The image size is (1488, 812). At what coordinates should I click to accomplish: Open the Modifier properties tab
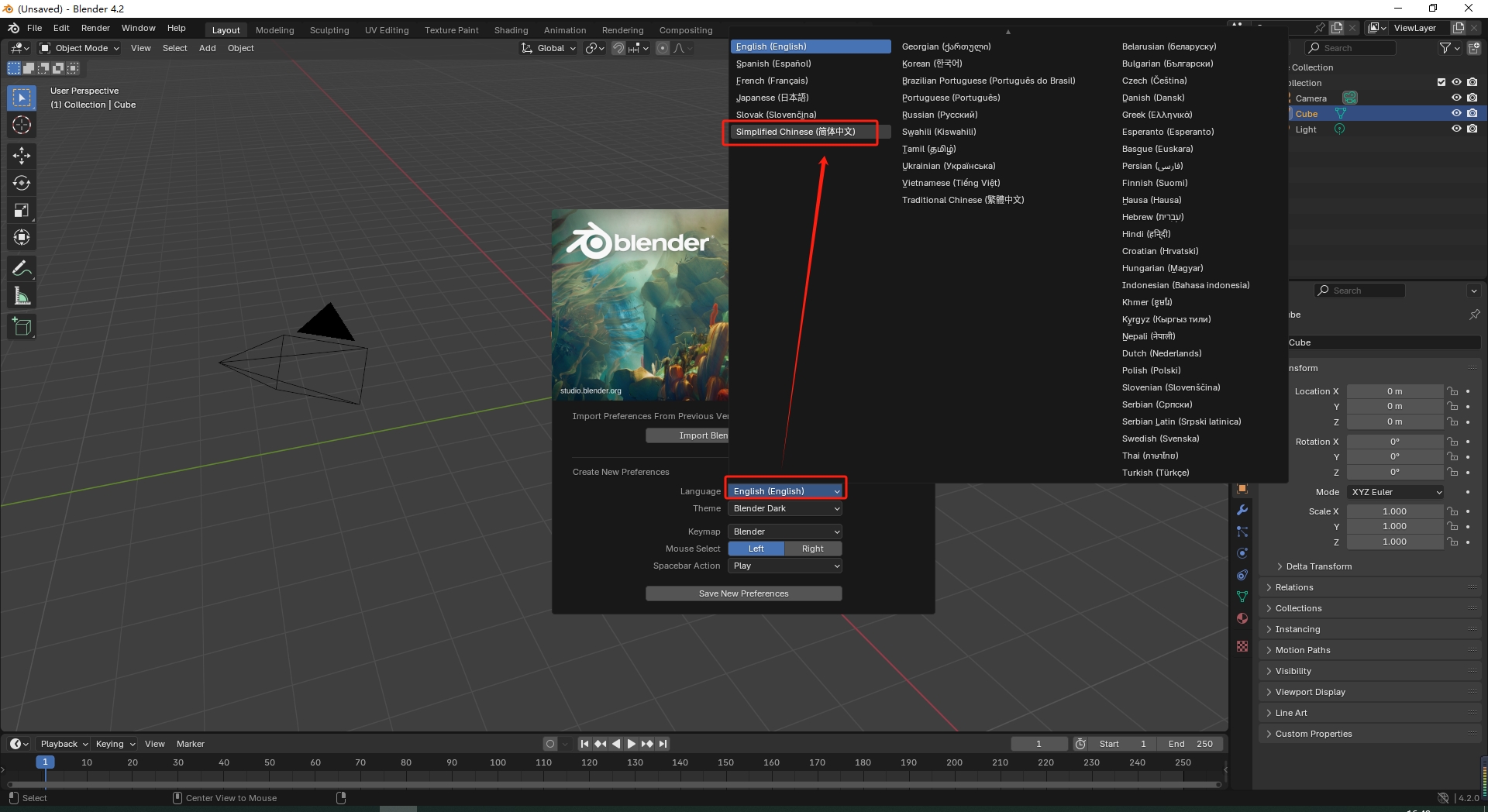[1242, 509]
